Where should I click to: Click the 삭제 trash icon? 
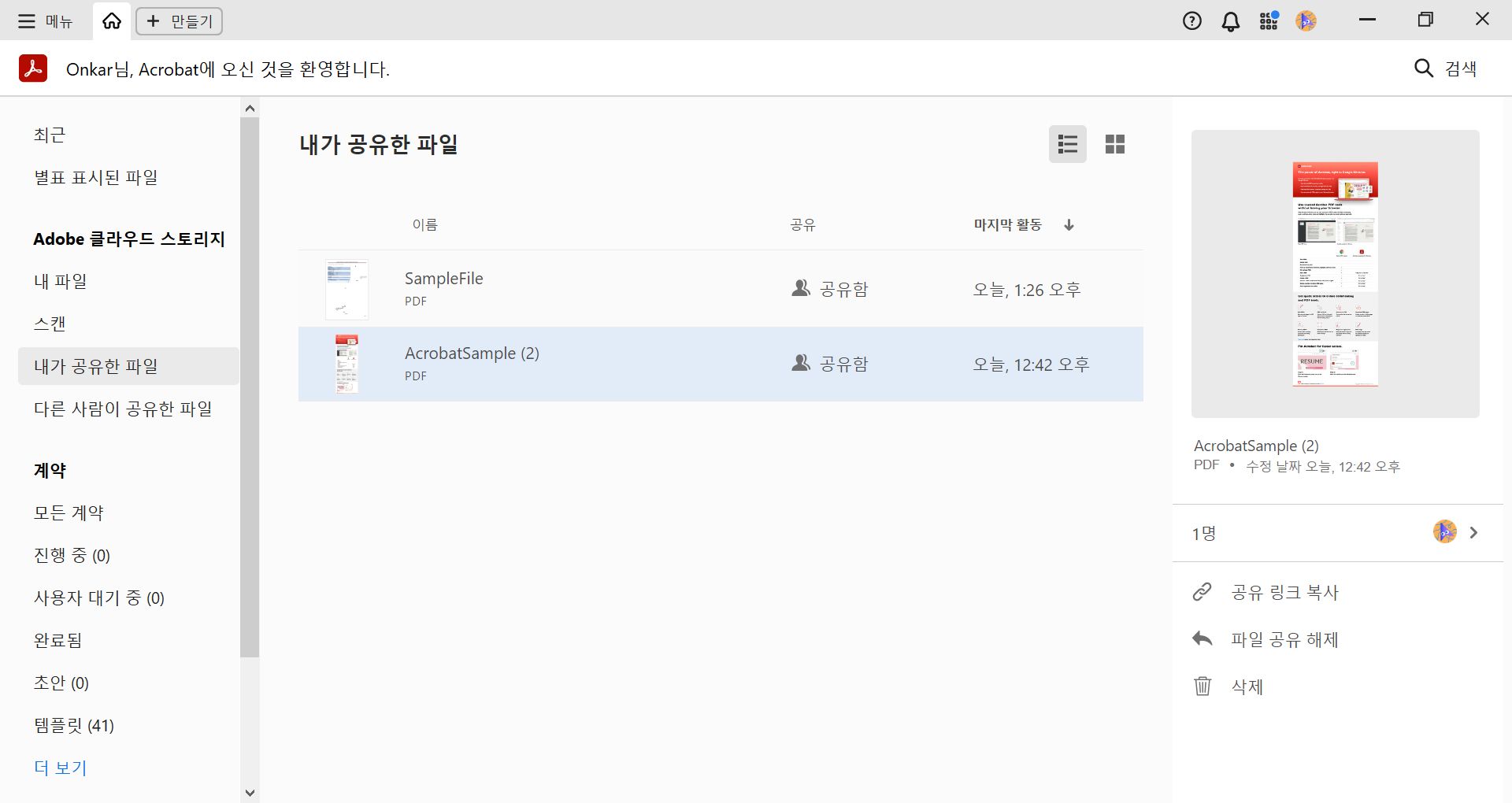(1202, 686)
